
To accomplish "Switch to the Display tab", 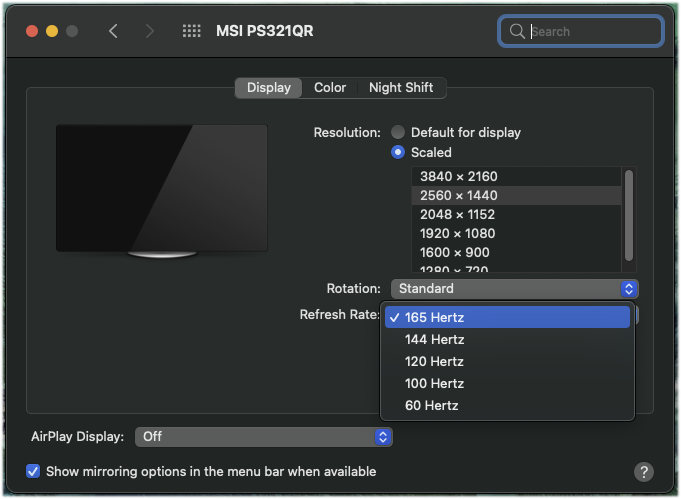I will click(x=269, y=88).
